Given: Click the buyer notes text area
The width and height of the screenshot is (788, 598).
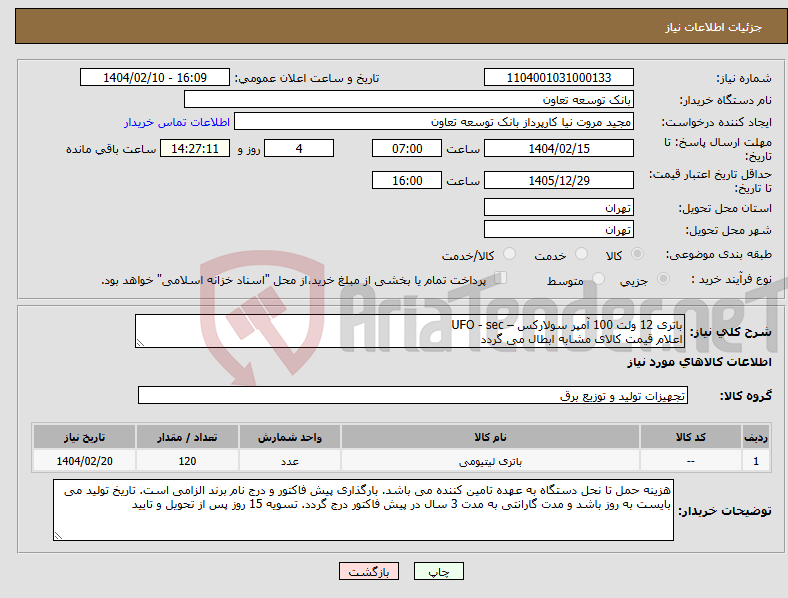Looking at the screenshot, I should 363,510.
